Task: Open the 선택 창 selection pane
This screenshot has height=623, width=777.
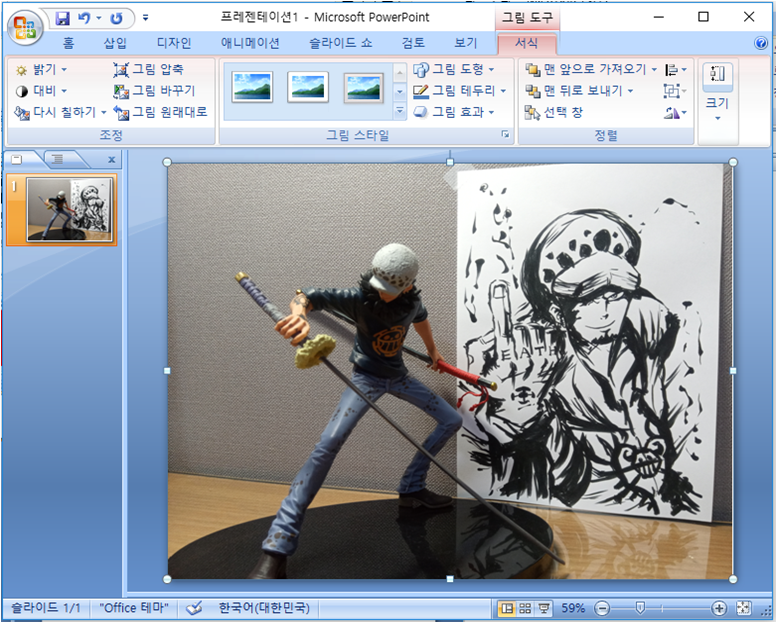Action: pyautogui.click(x=554, y=113)
